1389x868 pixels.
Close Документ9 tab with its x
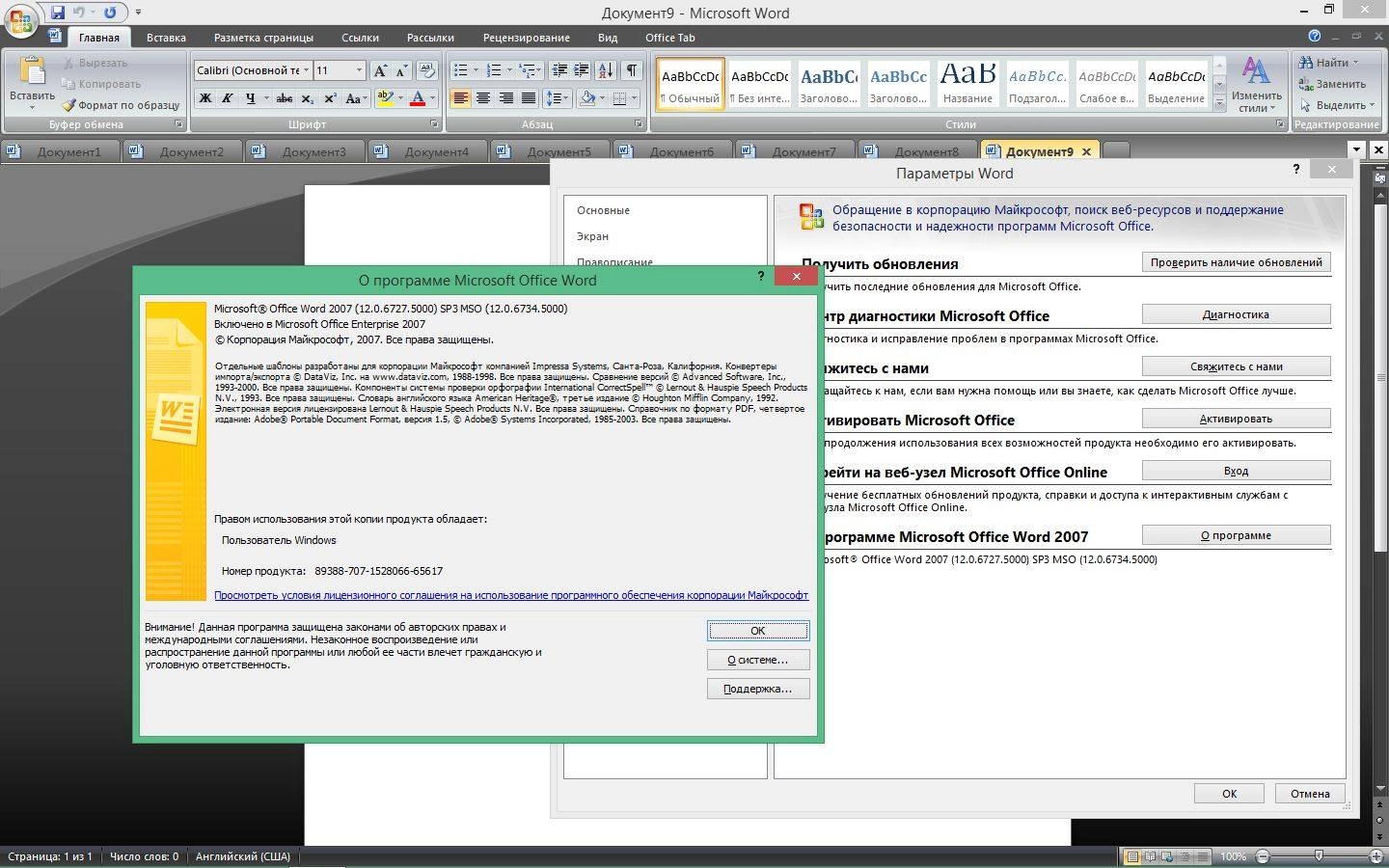[1086, 151]
